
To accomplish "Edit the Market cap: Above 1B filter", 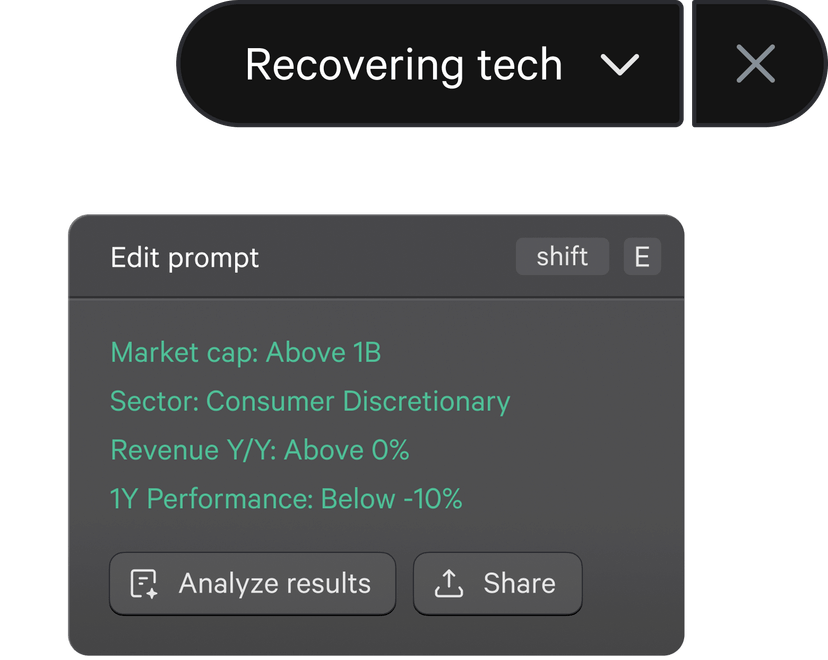I will 245,353.
